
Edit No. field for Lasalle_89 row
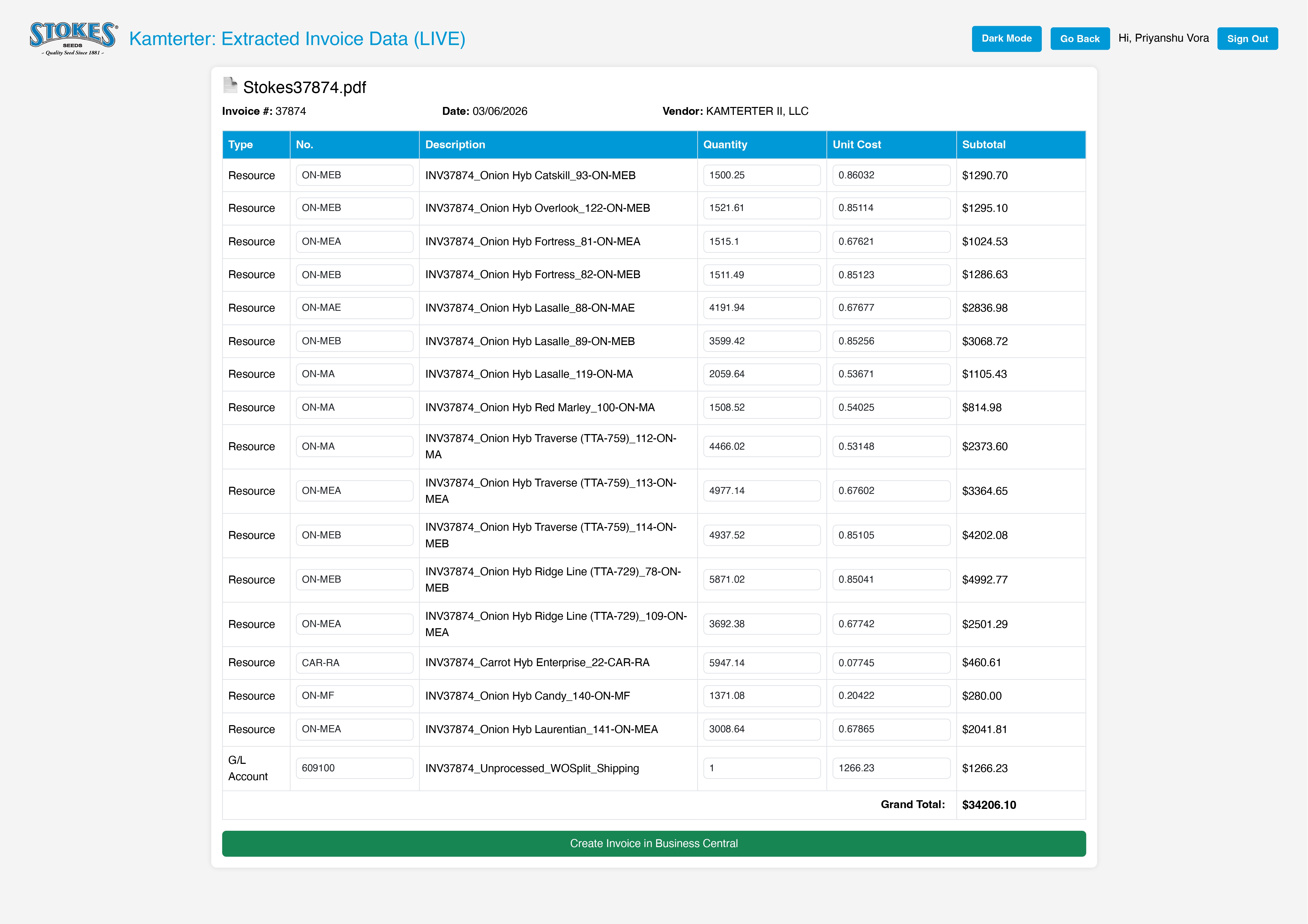point(354,341)
